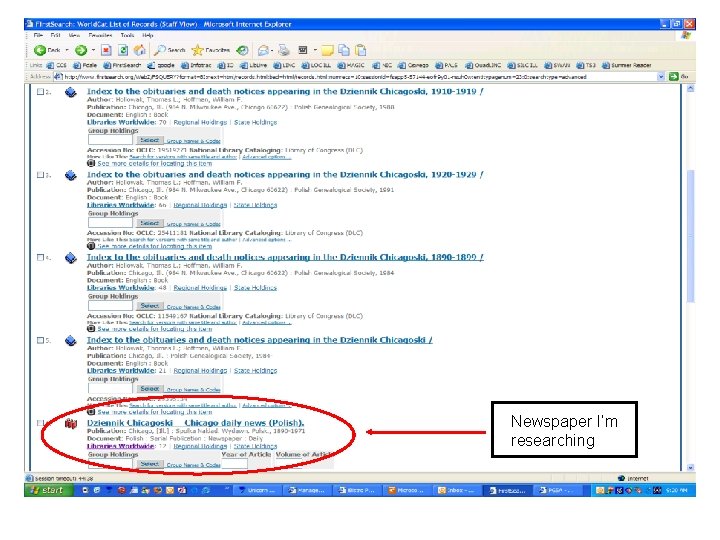The height and width of the screenshot is (540, 720).
Task: Expand the address bar dropdown
Action: pos(661,77)
